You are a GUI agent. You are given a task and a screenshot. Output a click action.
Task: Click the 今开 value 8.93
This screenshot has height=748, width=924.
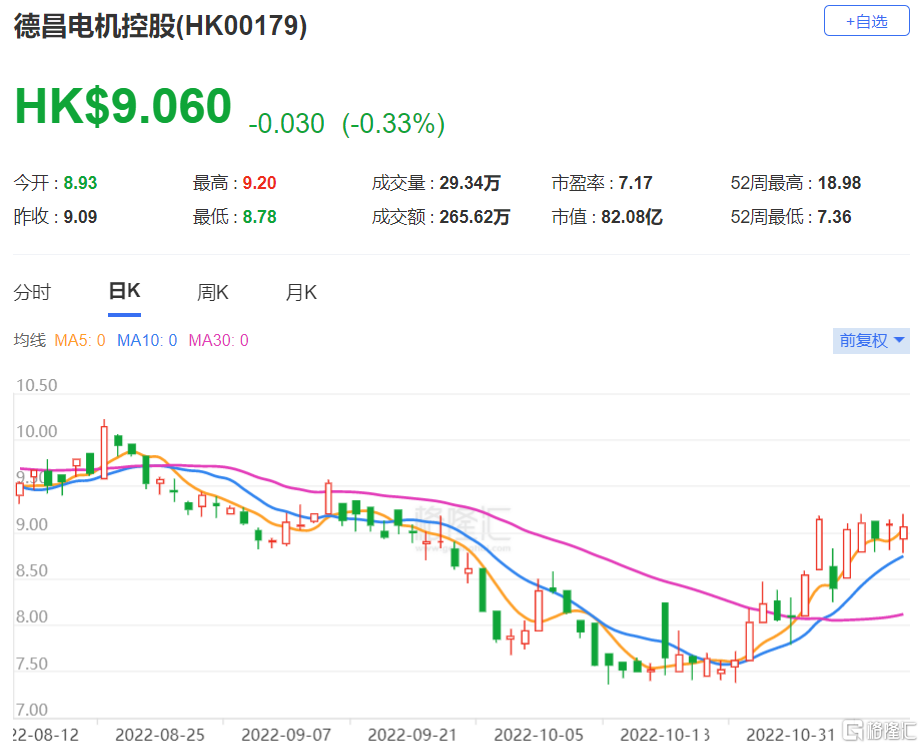click(x=80, y=183)
